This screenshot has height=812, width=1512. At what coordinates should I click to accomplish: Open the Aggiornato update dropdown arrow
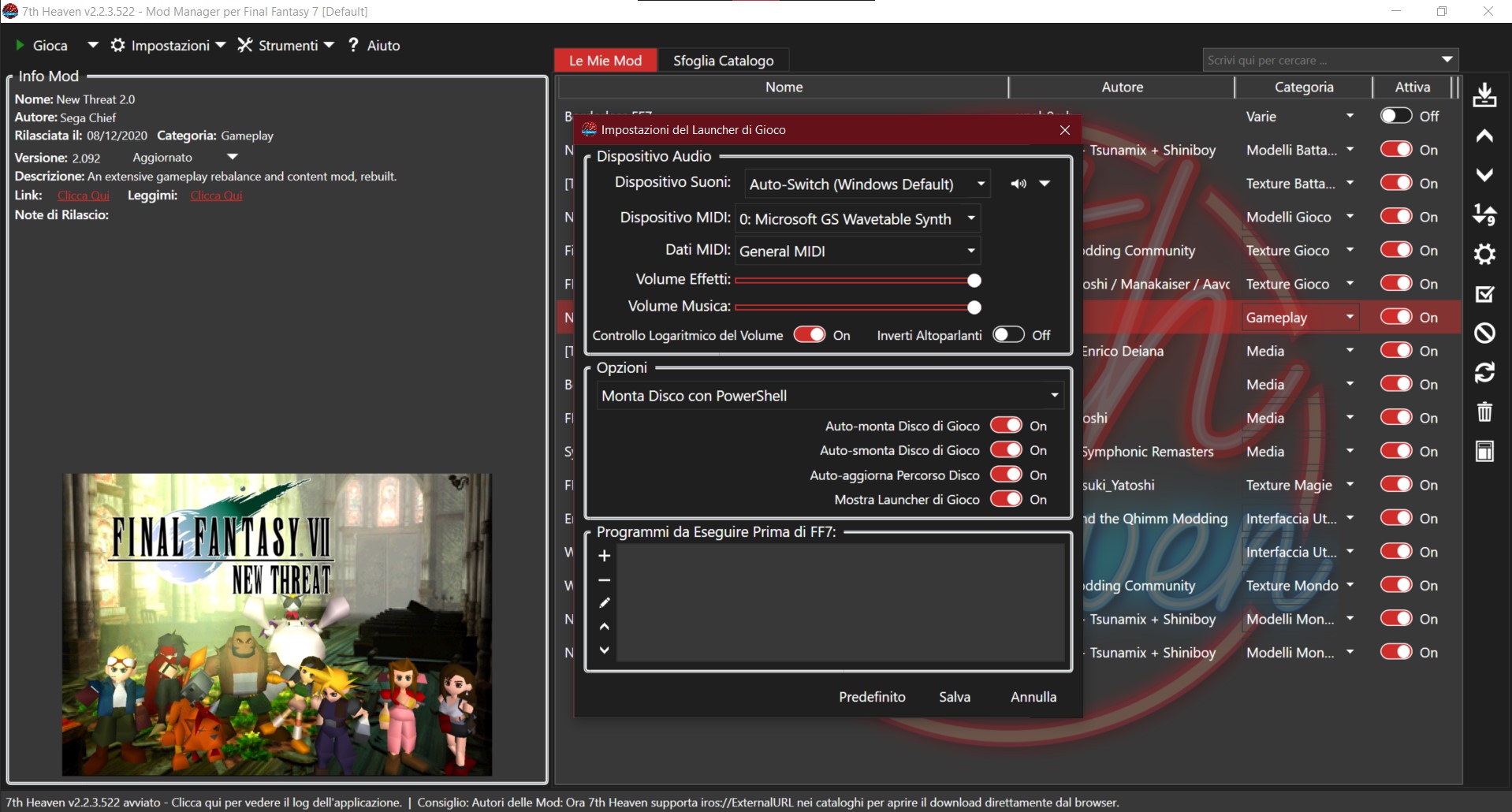[x=232, y=157]
